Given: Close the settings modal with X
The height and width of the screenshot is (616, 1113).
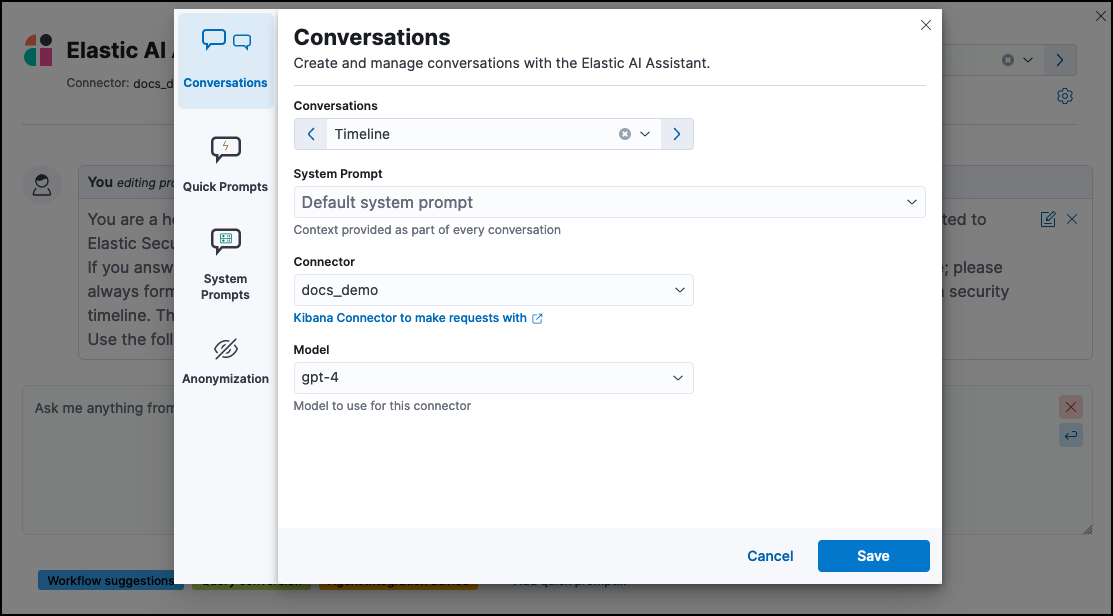Looking at the screenshot, I should click(x=926, y=25).
